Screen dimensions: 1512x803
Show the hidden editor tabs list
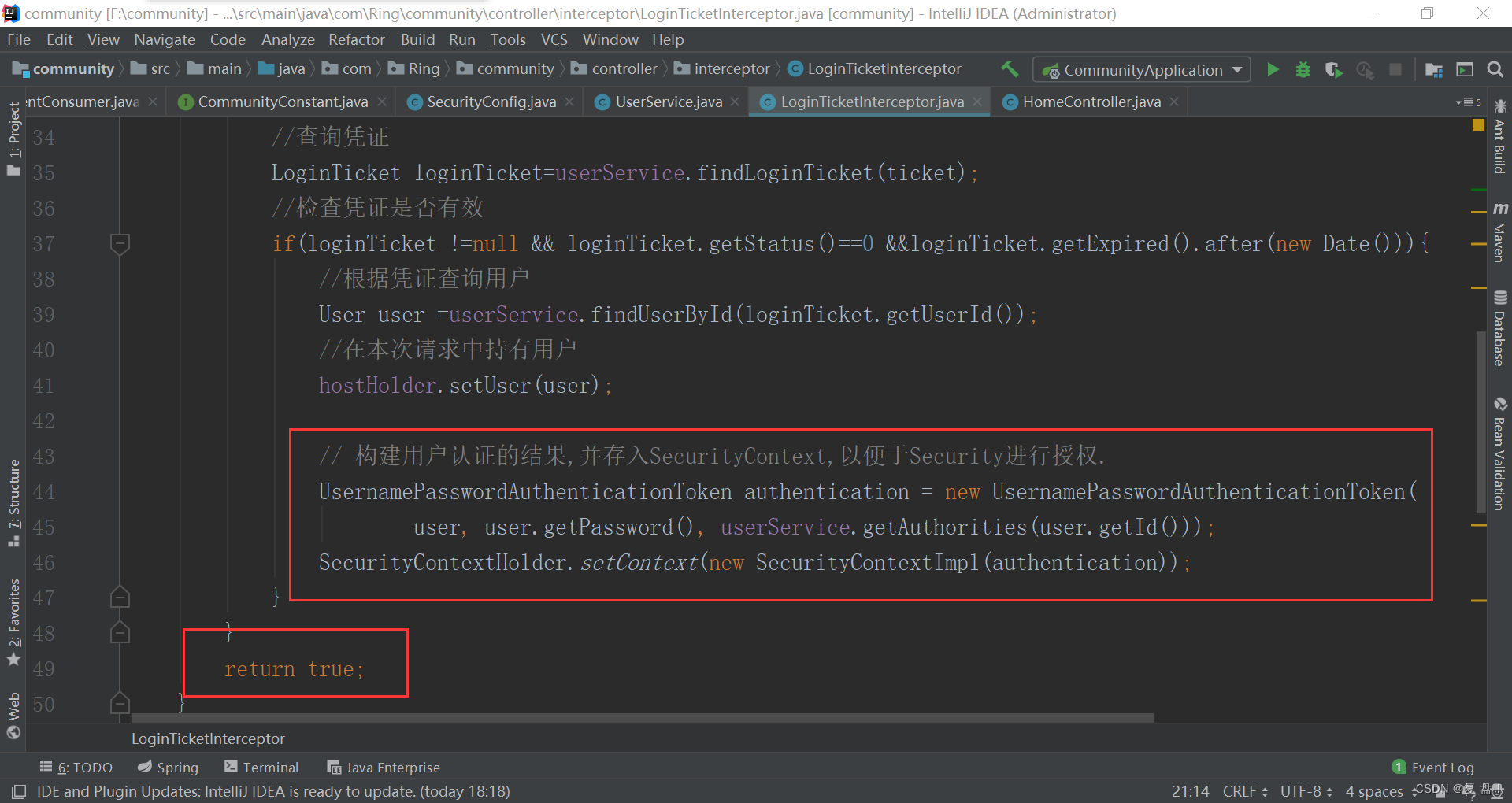click(1469, 102)
